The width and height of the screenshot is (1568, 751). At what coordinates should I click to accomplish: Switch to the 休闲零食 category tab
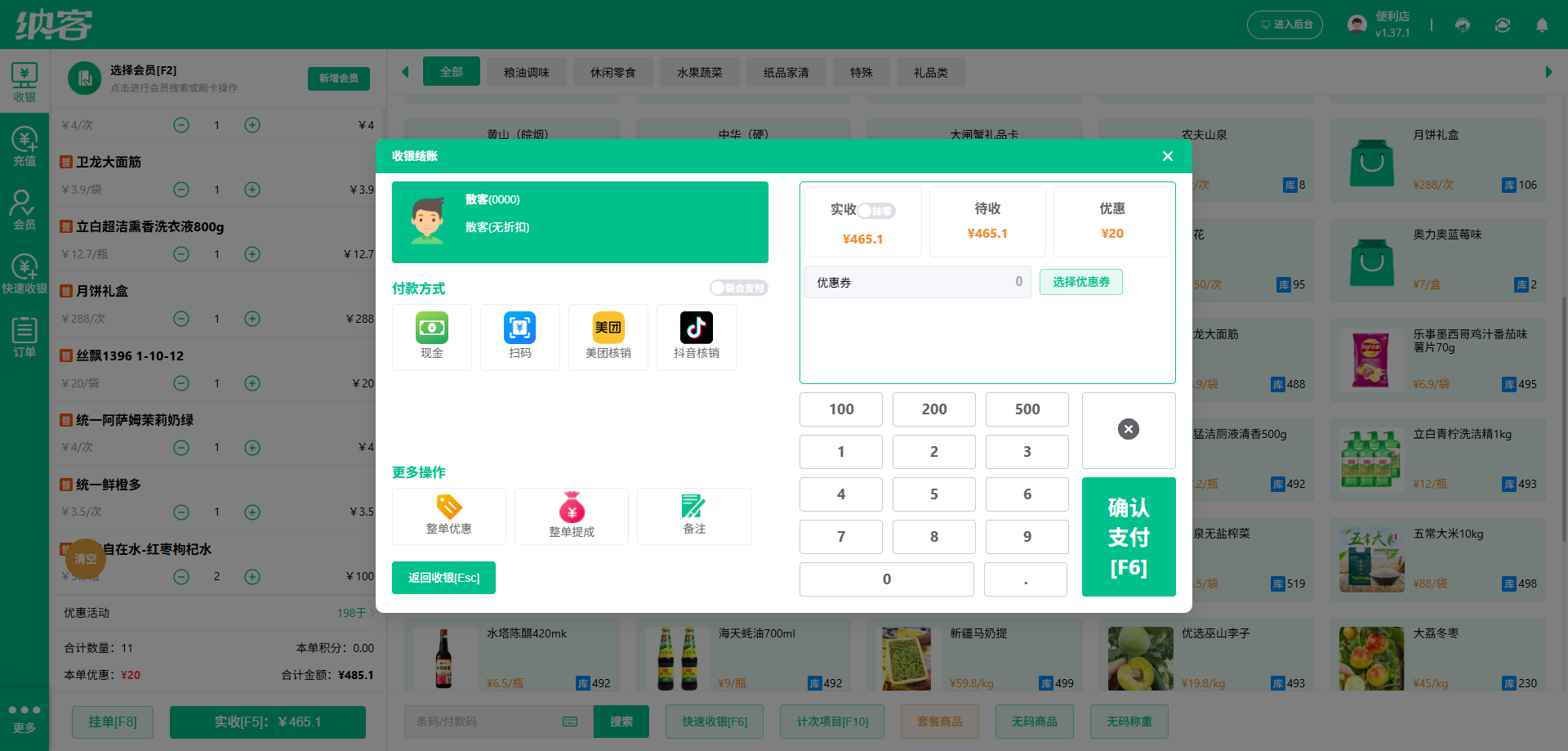click(612, 73)
